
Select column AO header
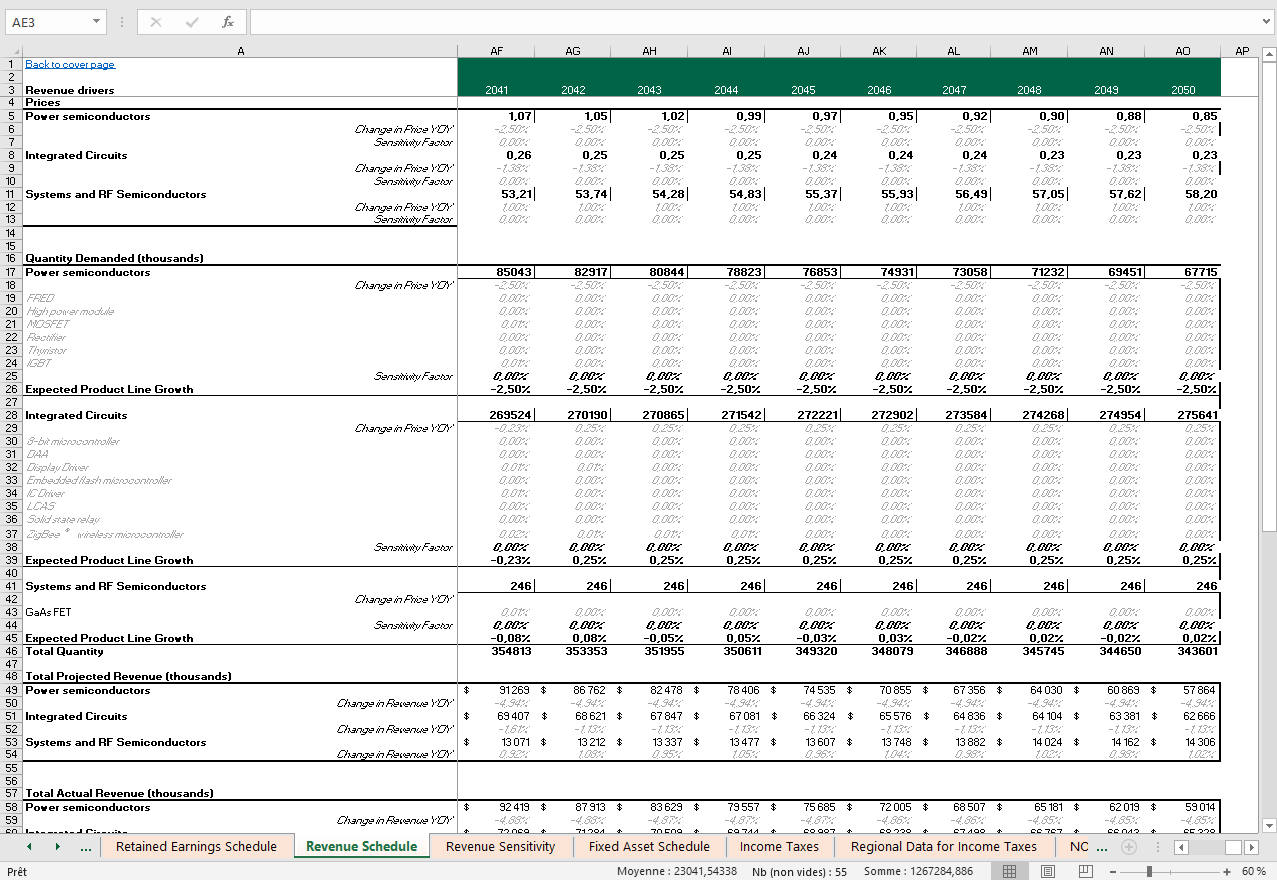coord(1183,51)
